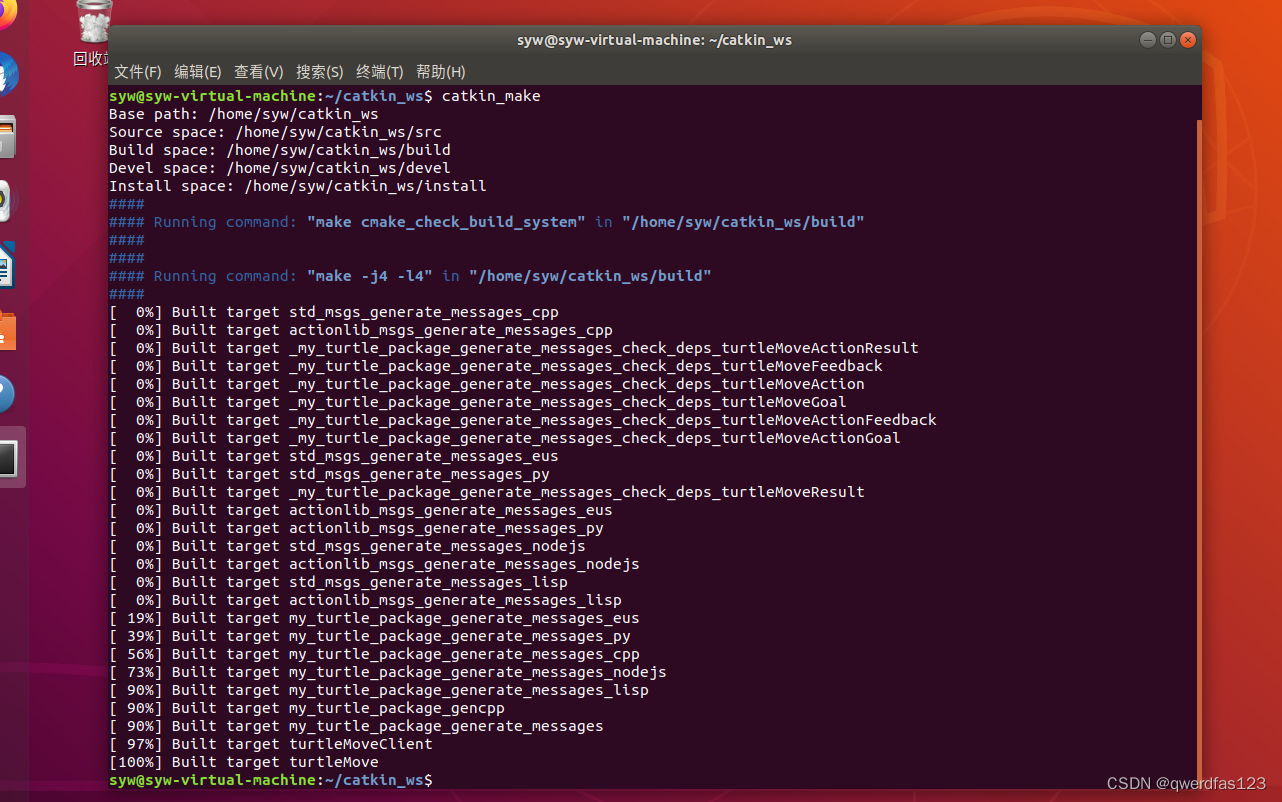Click the 97% 'turtleMoveClient' target line
This screenshot has height=802, width=1282.
[x=271, y=744]
